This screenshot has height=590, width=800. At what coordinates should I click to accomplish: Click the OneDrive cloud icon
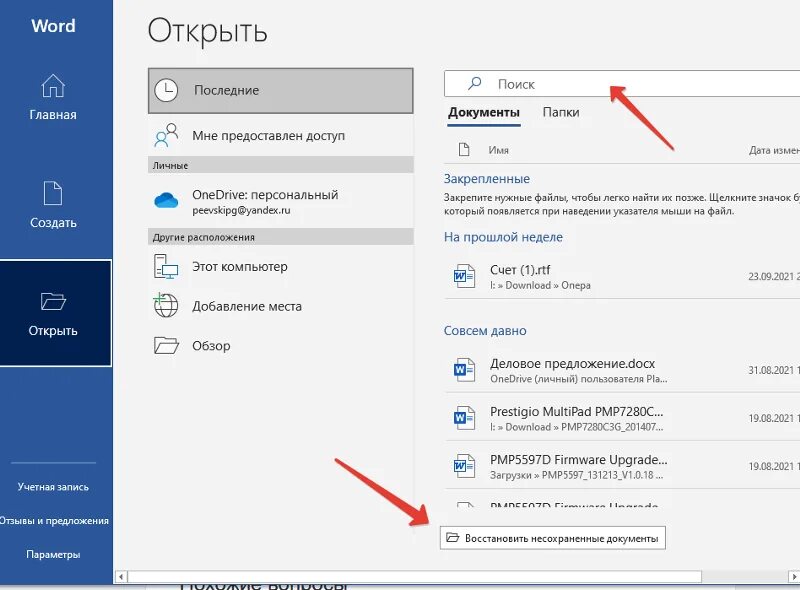pyautogui.click(x=166, y=200)
